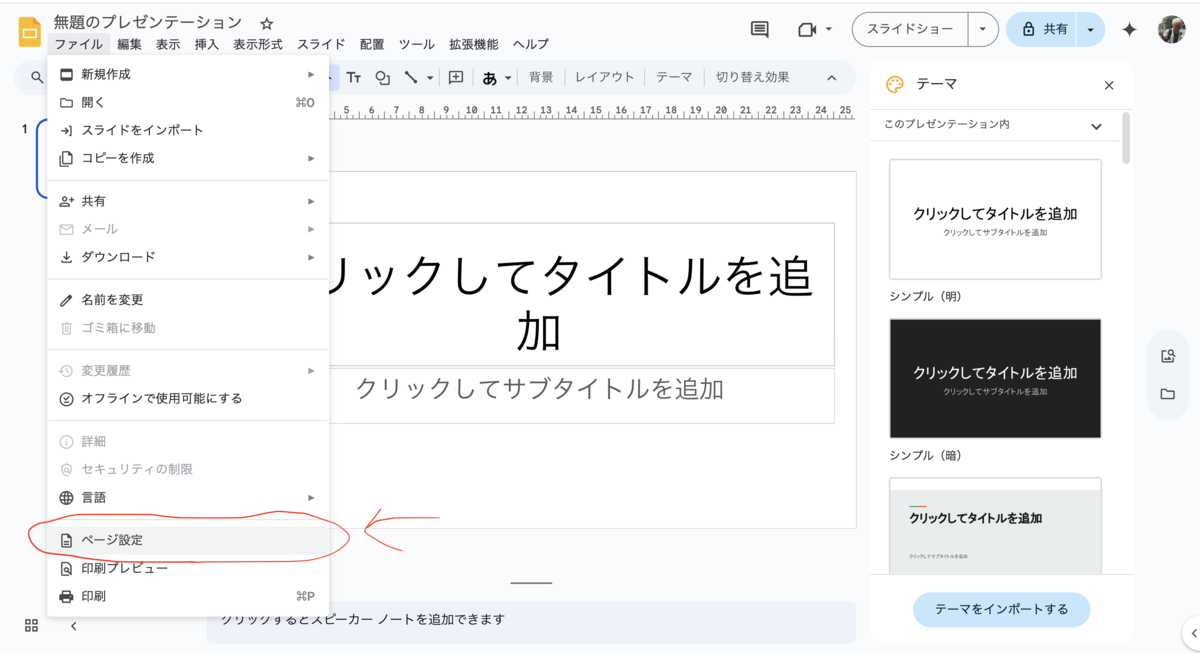Image resolution: width=1200 pixels, height=654 pixels.
Task: Expand the 新規作成 submenu
Action: (188, 74)
